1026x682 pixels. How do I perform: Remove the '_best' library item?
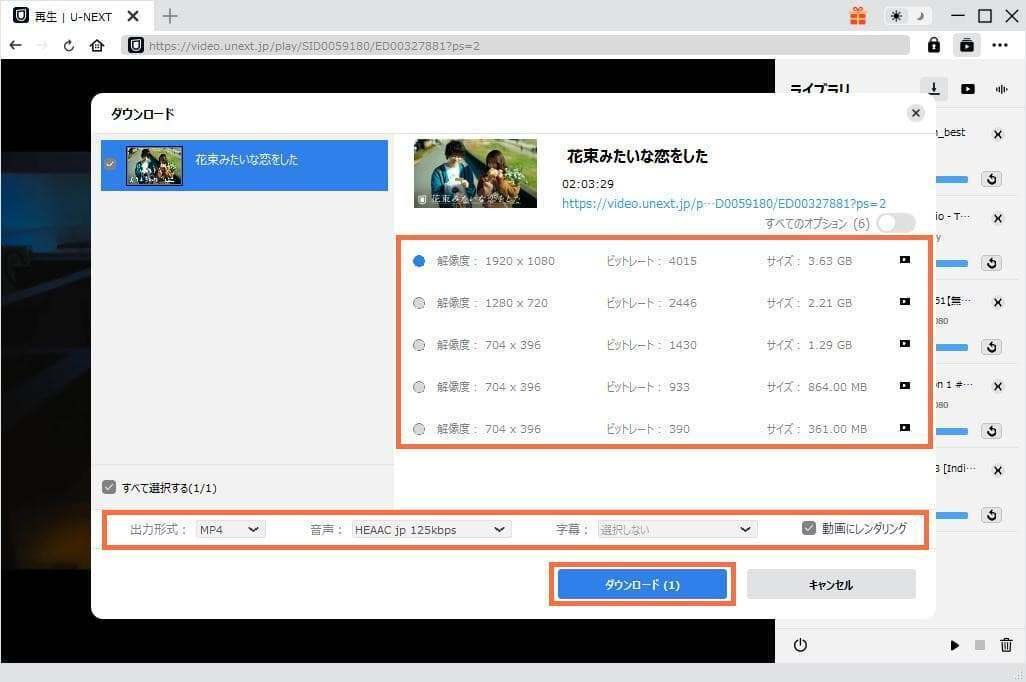click(x=998, y=134)
